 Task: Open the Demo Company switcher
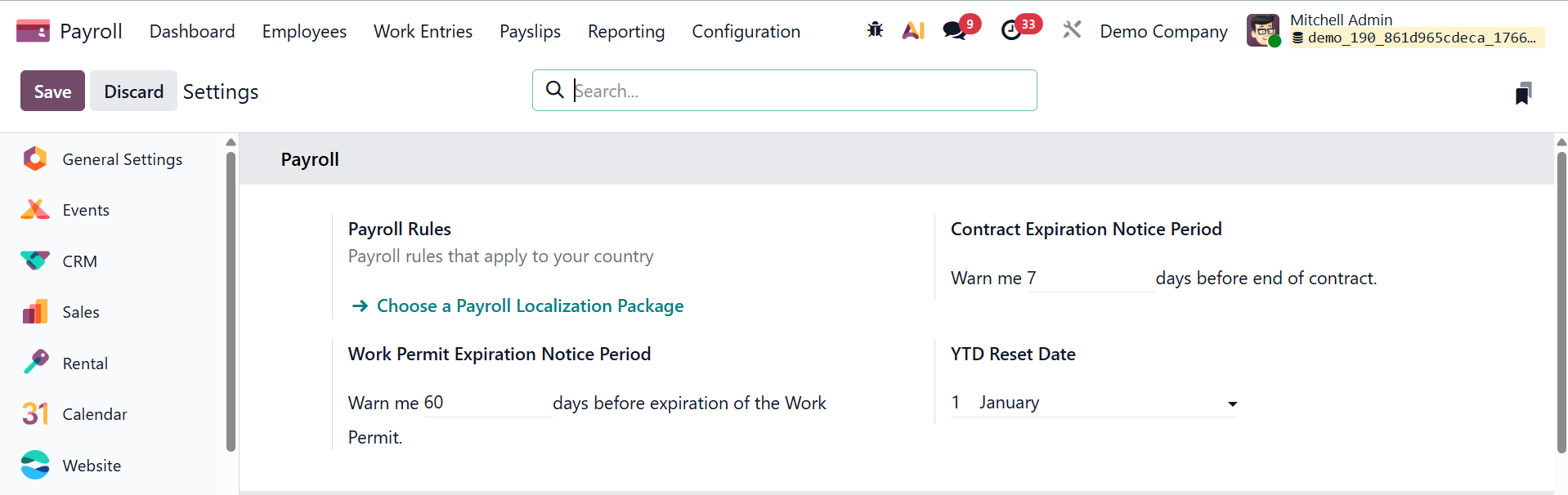point(1163,32)
